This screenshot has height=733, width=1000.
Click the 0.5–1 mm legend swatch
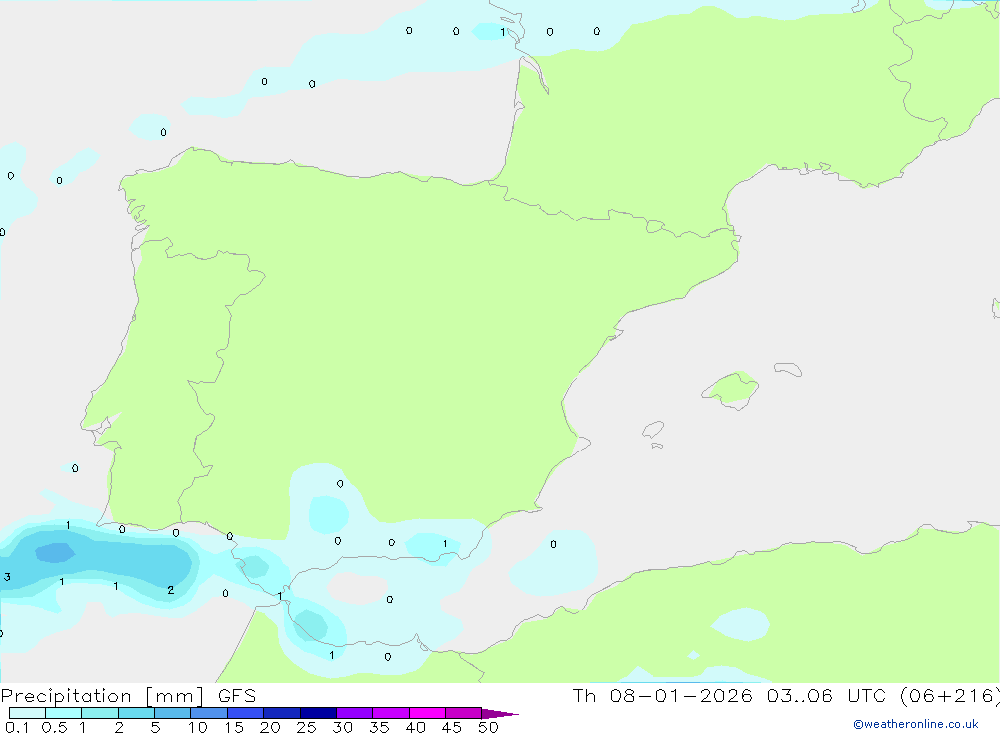[64, 713]
